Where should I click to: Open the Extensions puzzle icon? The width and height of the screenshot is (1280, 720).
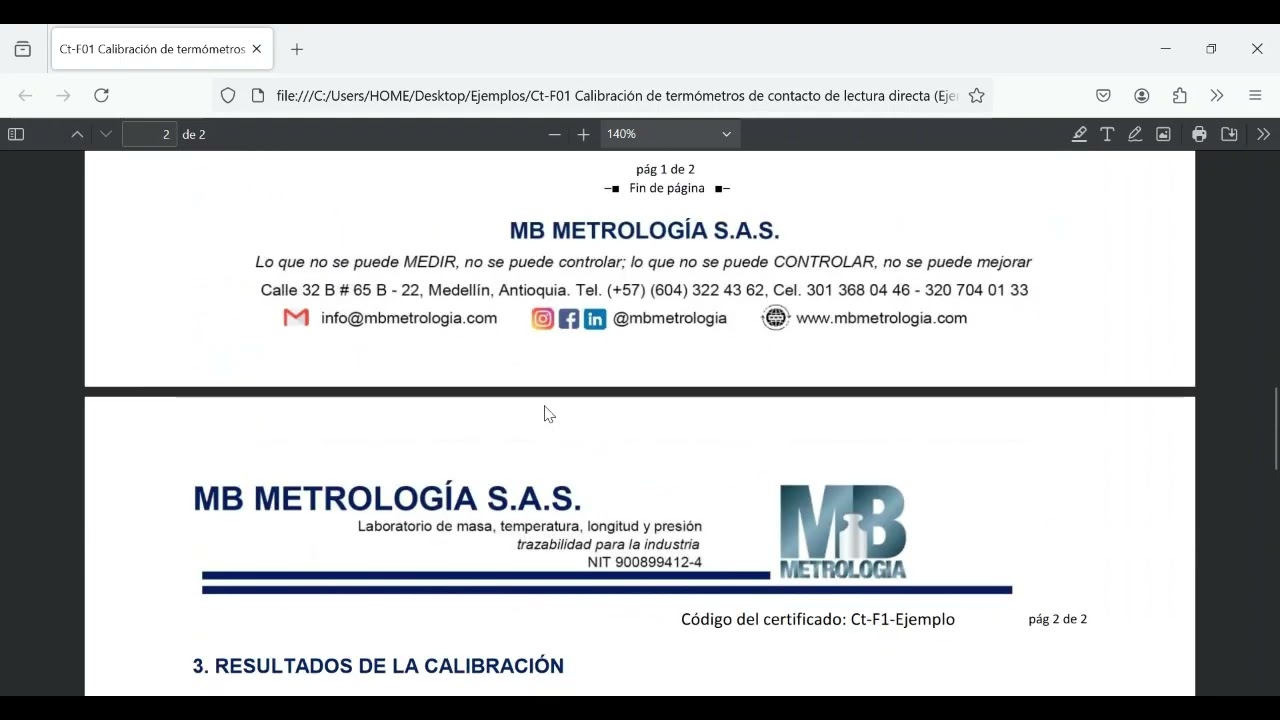[x=1180, y=96]
